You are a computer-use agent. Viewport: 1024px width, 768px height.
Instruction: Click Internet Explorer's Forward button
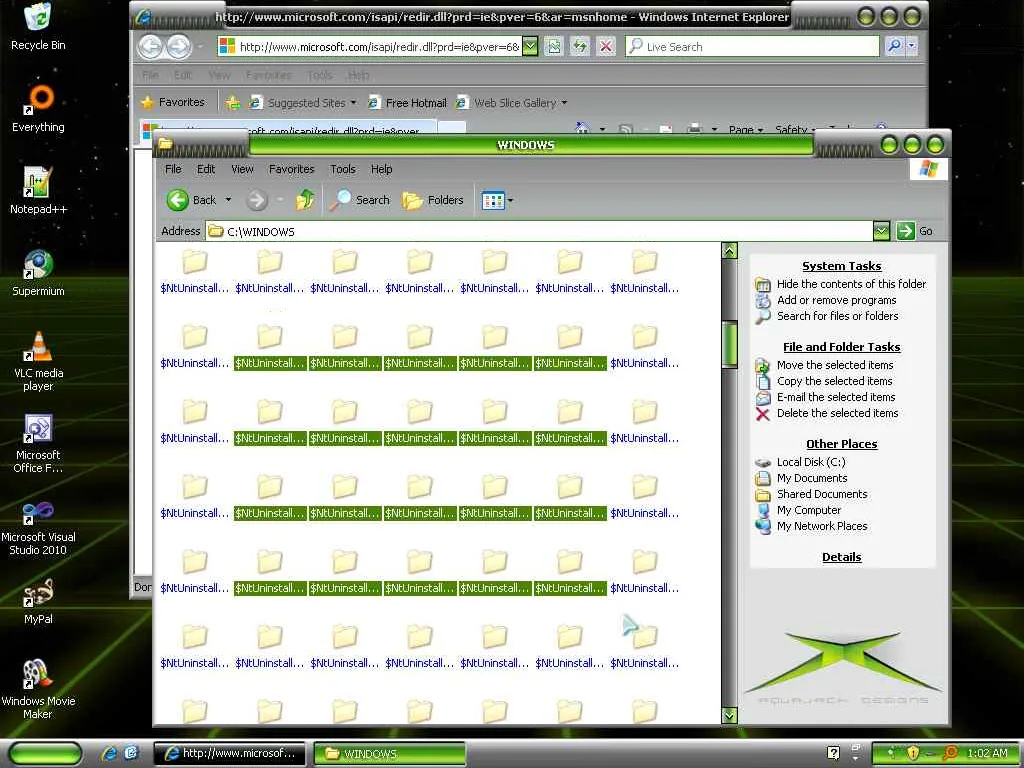tap(178, 46)
